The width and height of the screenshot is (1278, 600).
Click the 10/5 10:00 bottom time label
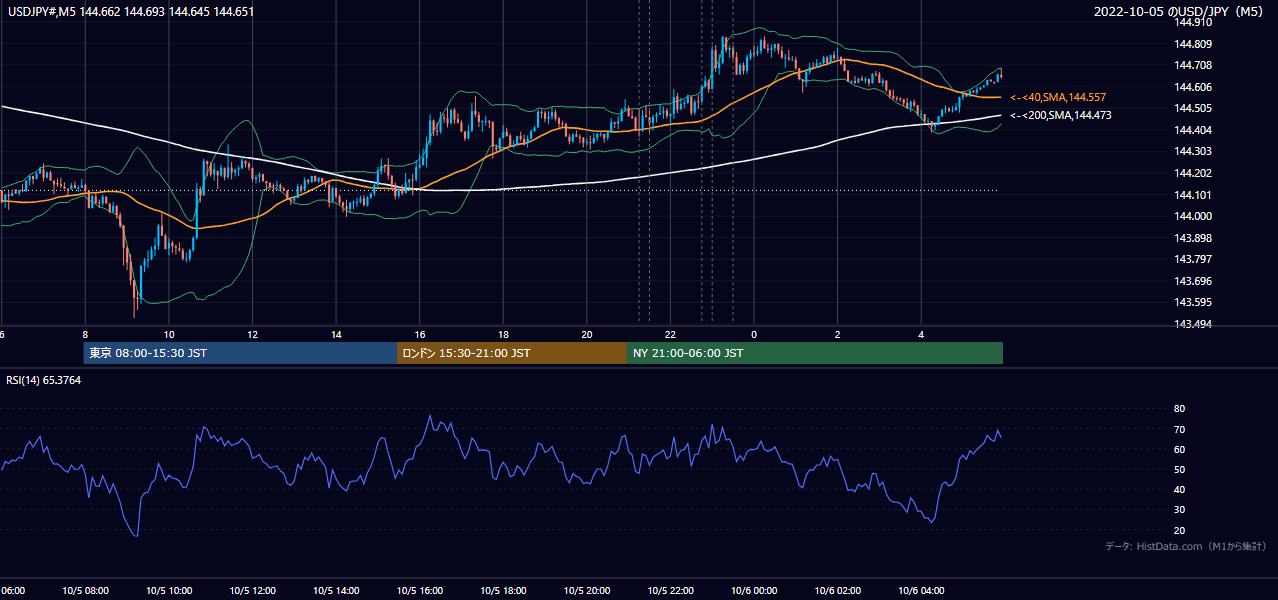[x=169, y=591]
